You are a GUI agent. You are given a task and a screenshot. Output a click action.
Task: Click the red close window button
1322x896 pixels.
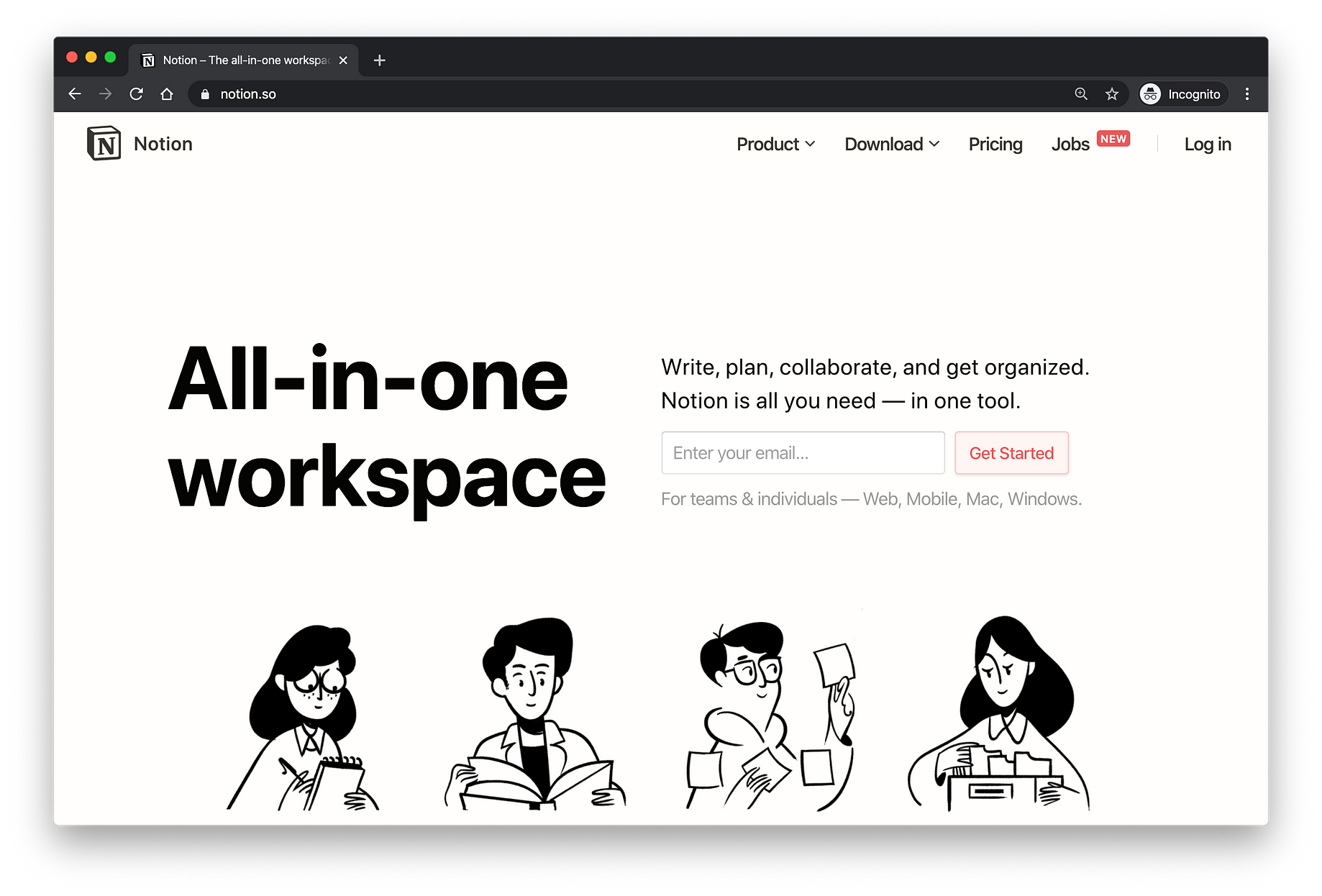coord(72,57)
